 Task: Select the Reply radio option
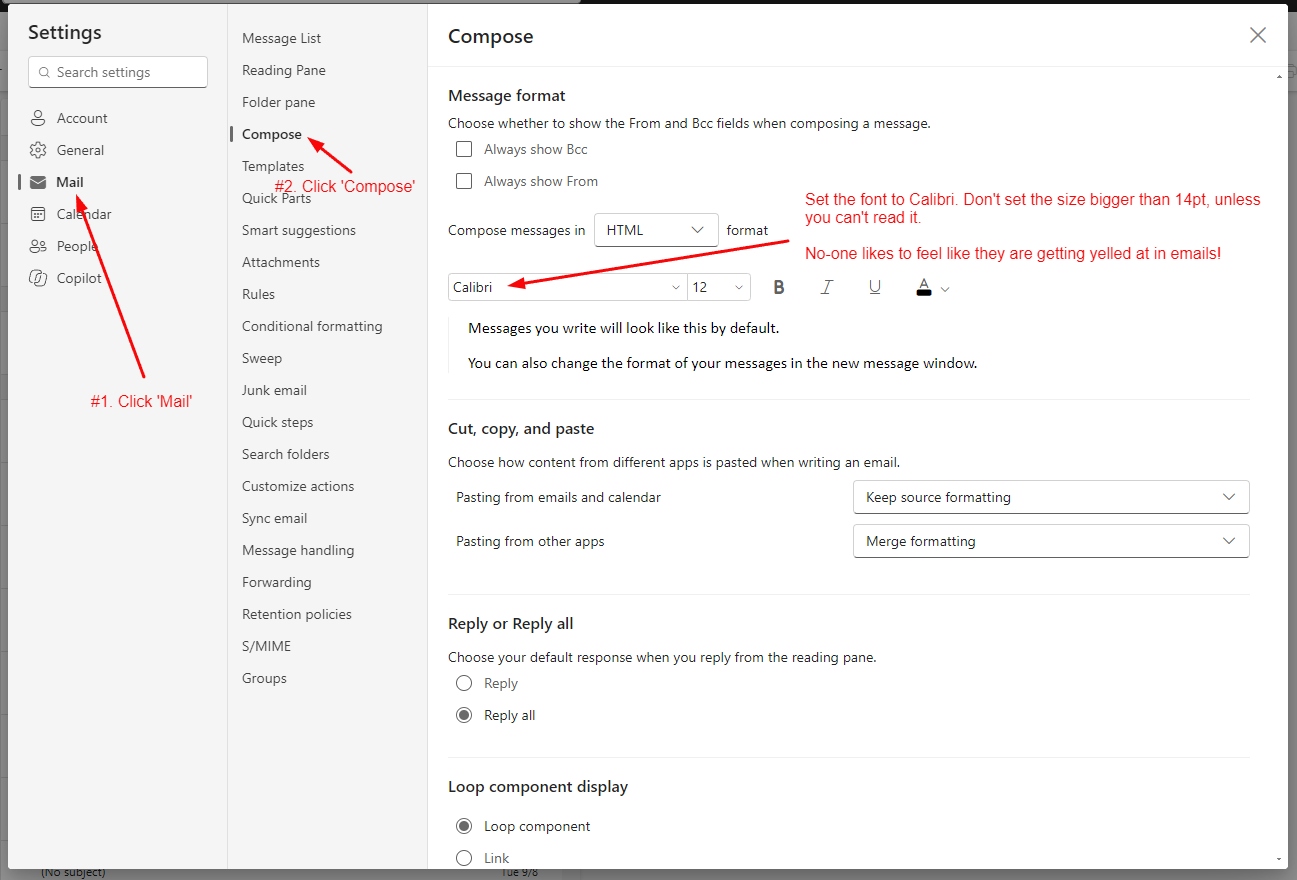tap(464, 683)
